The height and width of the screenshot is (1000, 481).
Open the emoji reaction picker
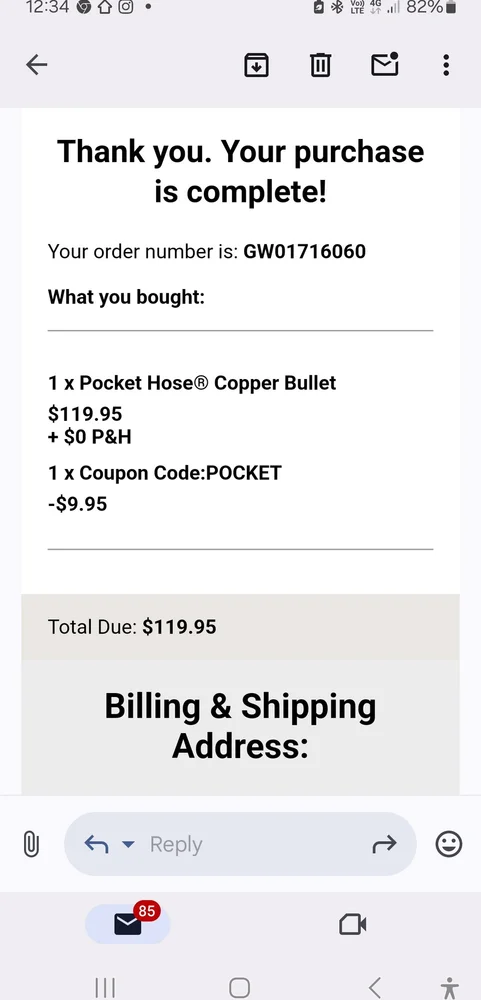click(x=448, y=844)
